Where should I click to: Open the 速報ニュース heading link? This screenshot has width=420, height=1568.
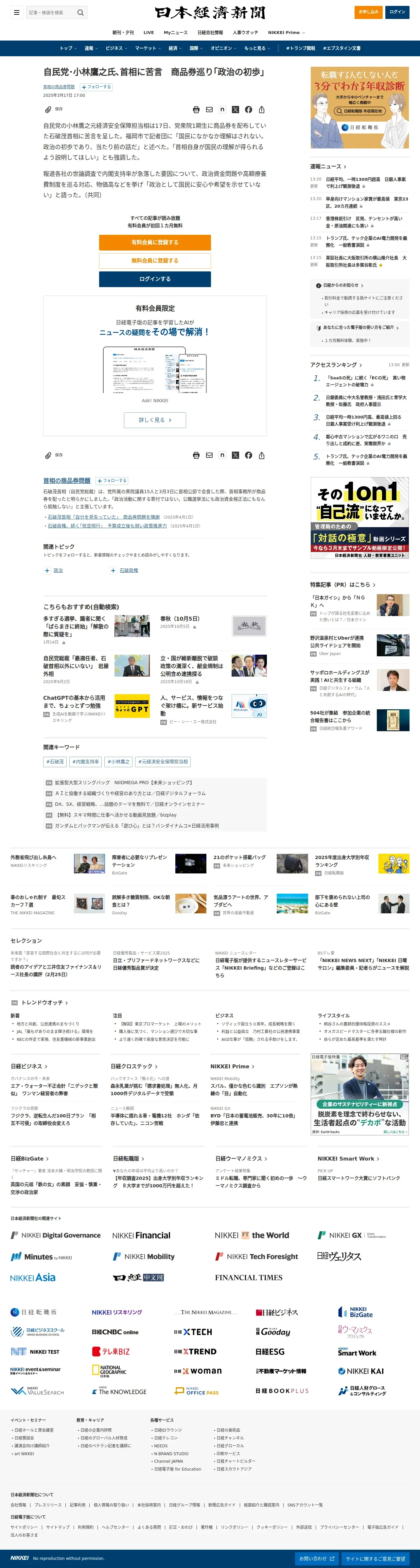coord(328,166)
